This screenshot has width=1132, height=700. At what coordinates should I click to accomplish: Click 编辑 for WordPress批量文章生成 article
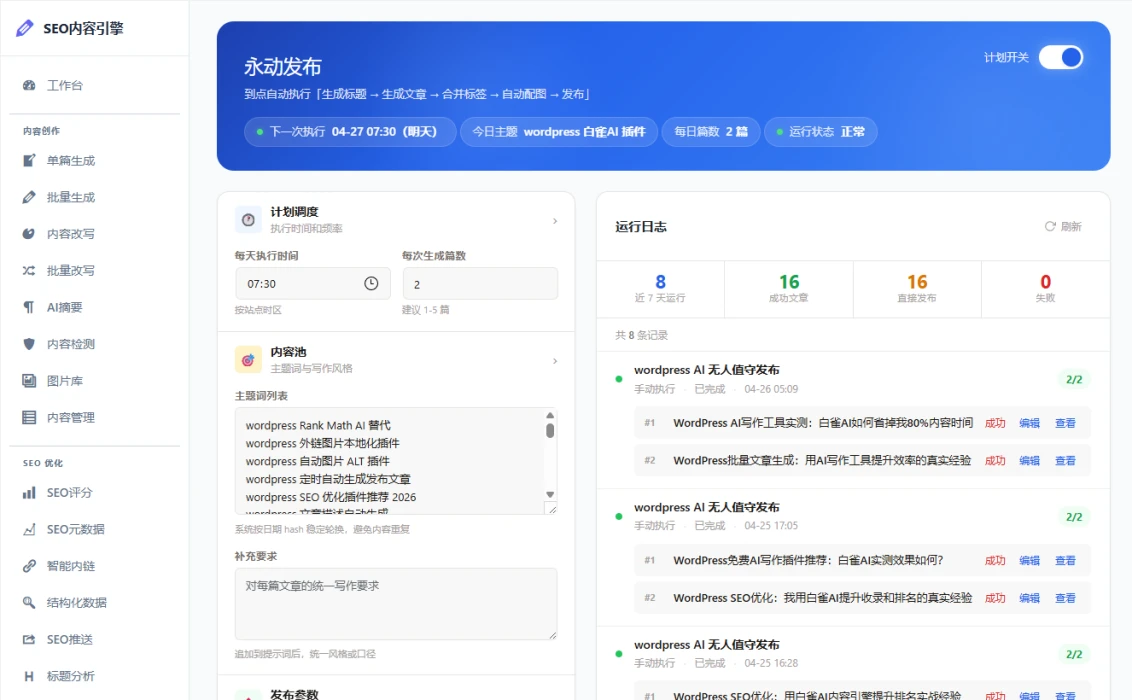coord(1029,460)
